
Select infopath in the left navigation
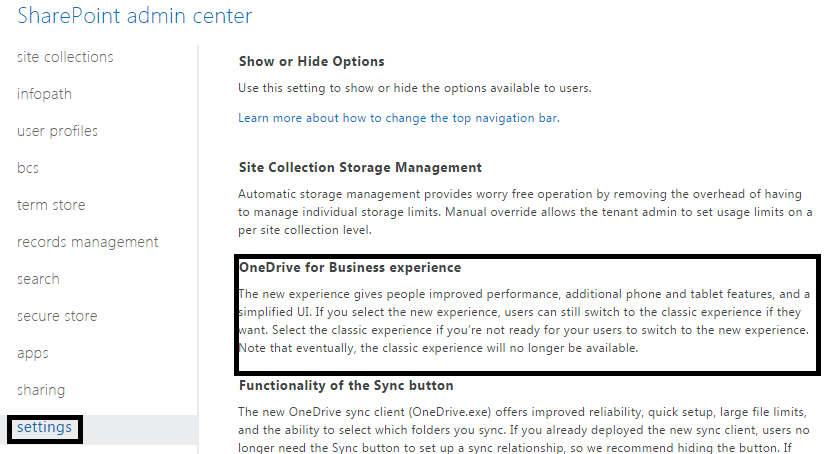pyautogui.click(x=44, y=94)
